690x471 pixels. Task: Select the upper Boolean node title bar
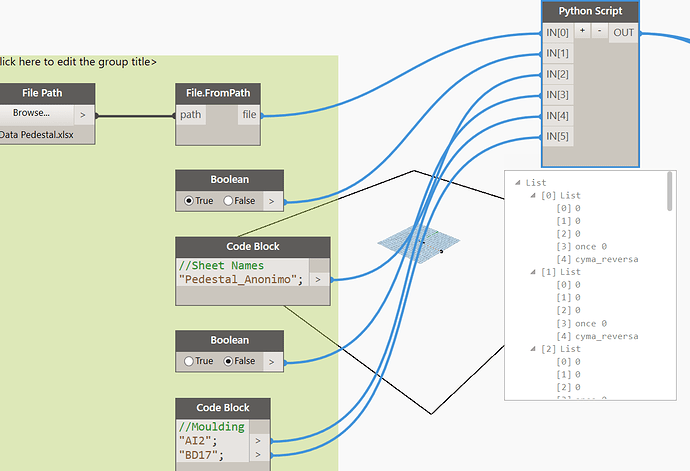[229, 180]
